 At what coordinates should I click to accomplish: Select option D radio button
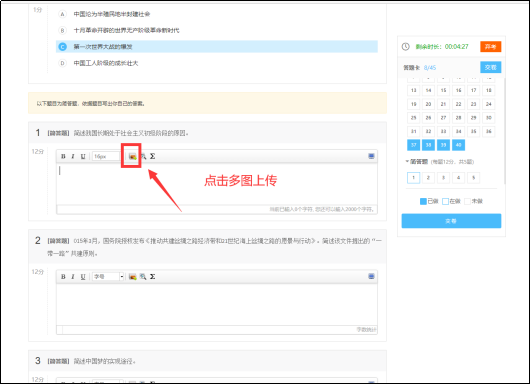click(x=62, y=63)
